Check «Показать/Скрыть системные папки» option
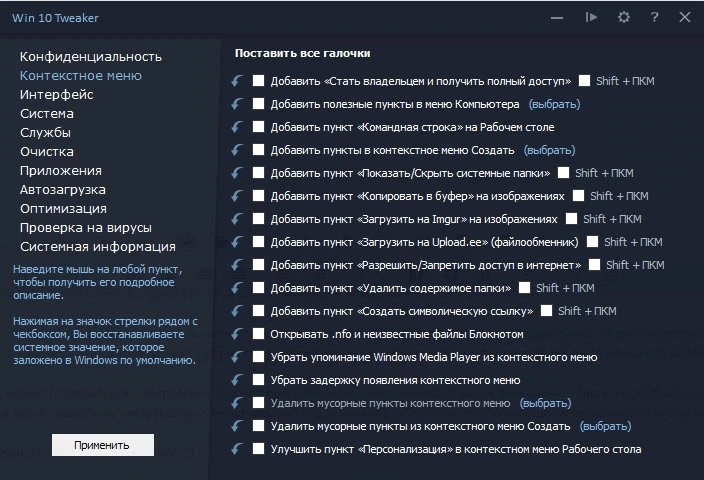The image size is (704, 480). [x=258, y=172]
